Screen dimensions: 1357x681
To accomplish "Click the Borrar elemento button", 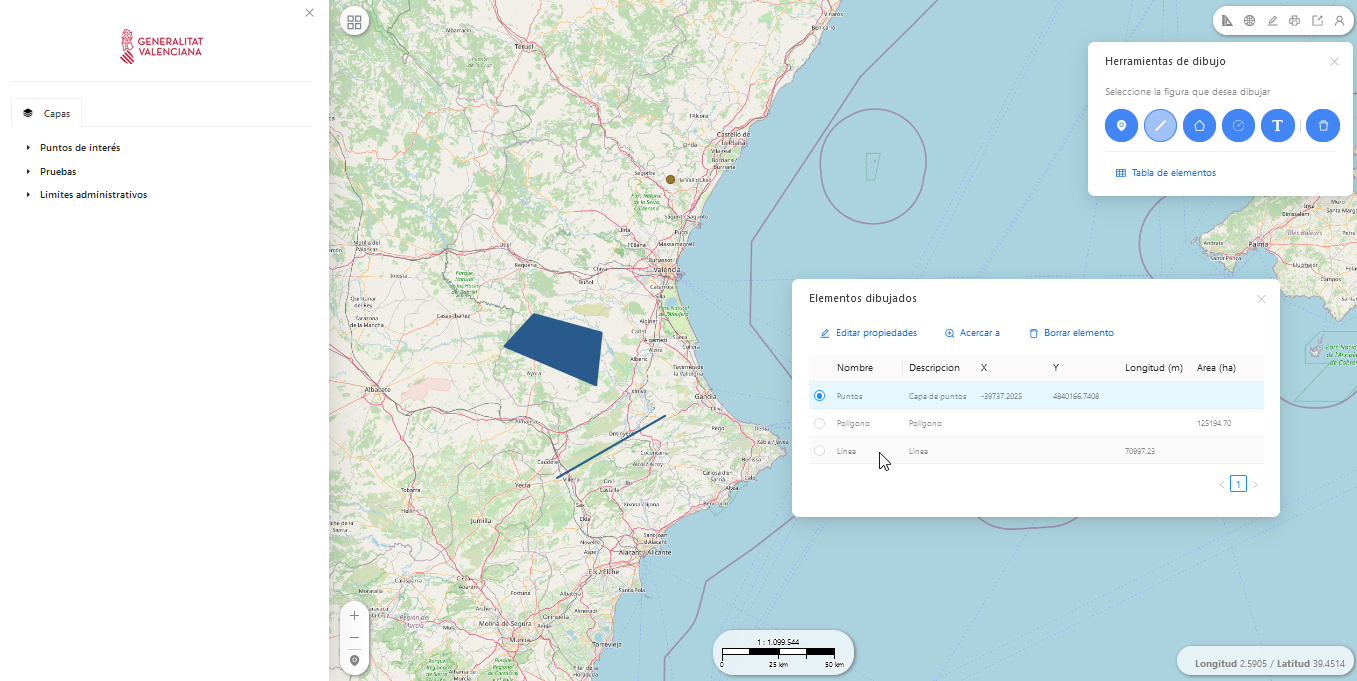I will [1071, 333].
